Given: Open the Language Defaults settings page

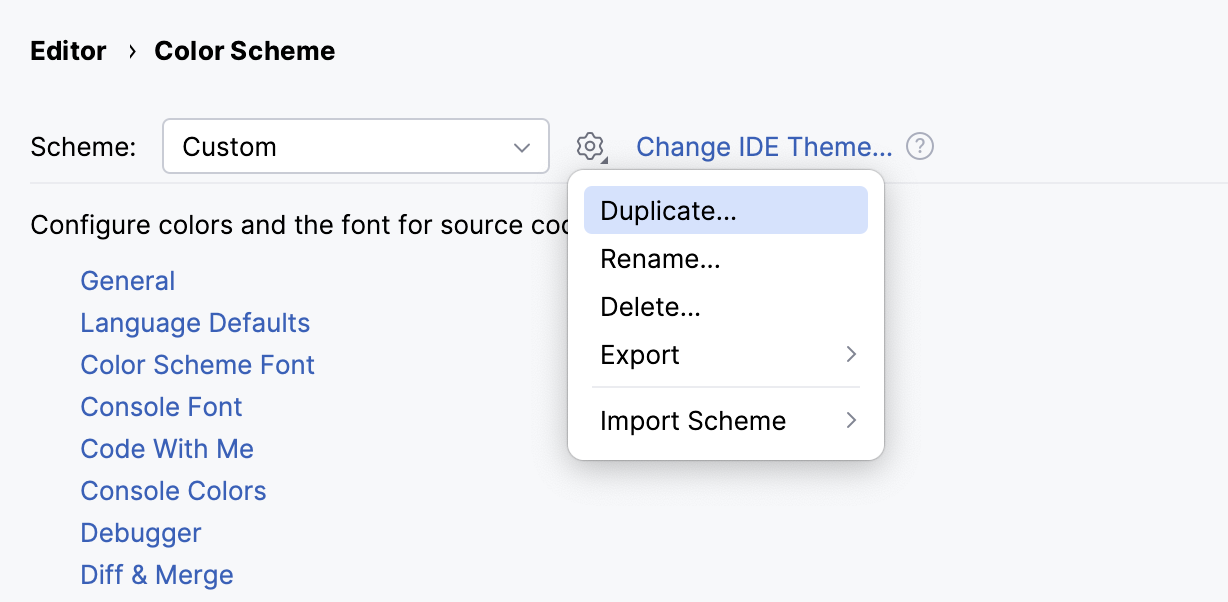Looking at the screenshot, I should (x=195, y=323).
